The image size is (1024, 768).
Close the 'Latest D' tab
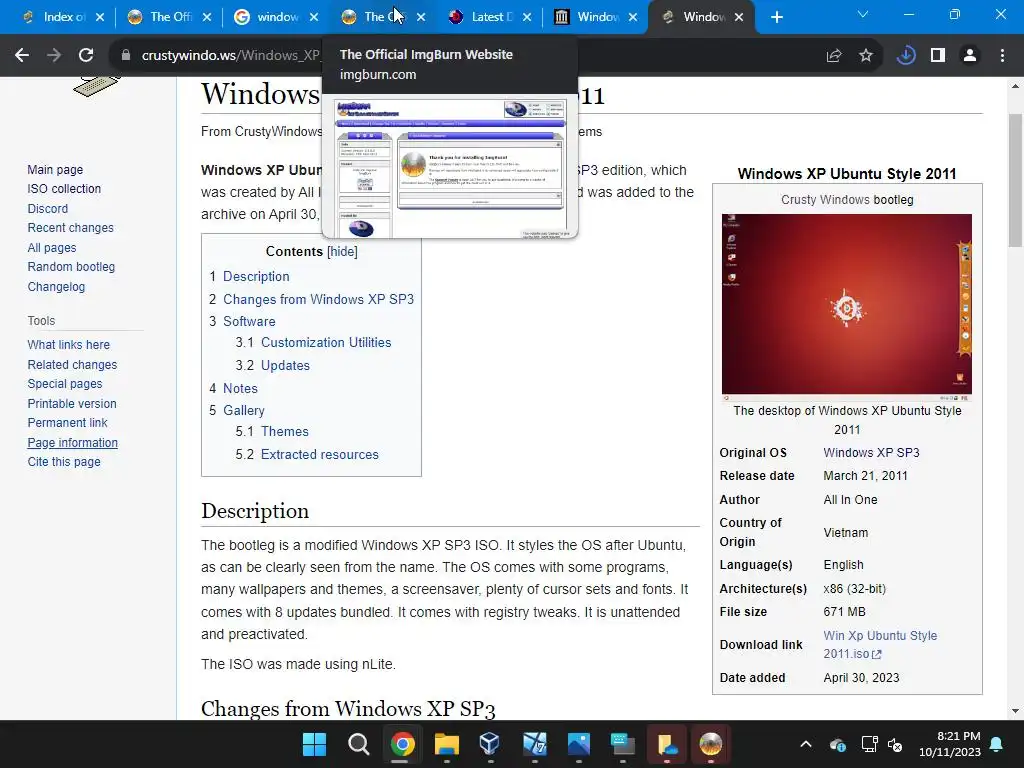pyautogui.click(x=527, y=18)
